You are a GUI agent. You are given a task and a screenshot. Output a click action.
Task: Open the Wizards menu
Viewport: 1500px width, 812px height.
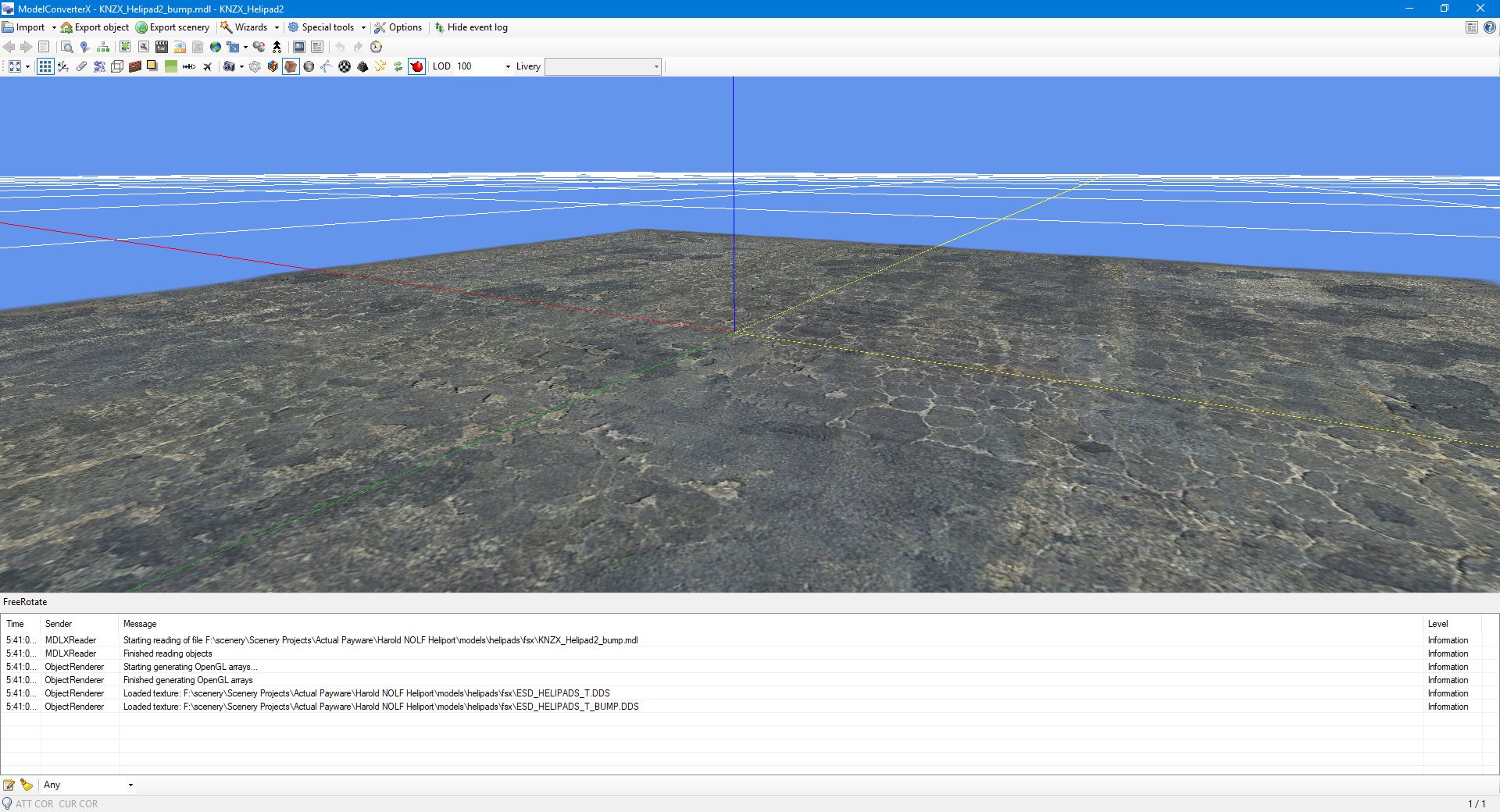tap(251, 27)
